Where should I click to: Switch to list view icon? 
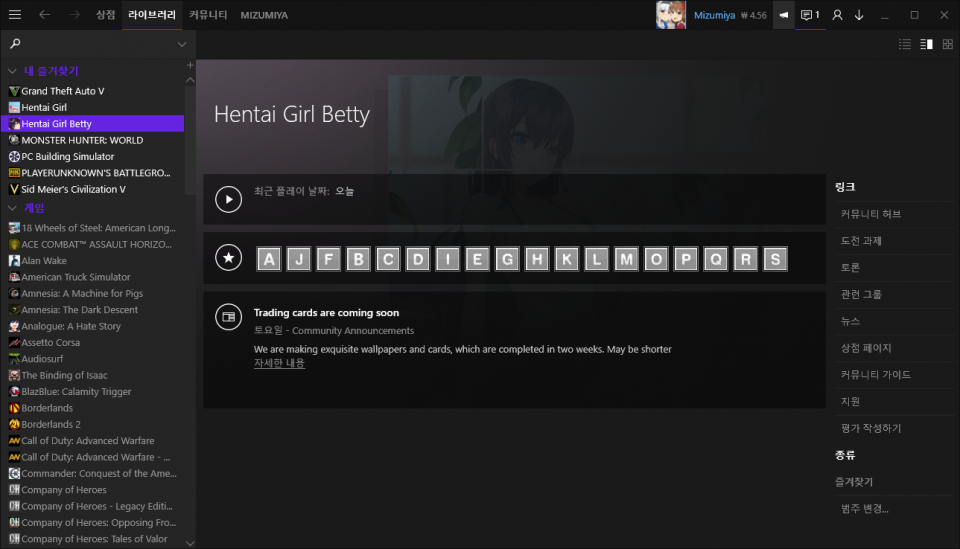click(x=905, y=44)
